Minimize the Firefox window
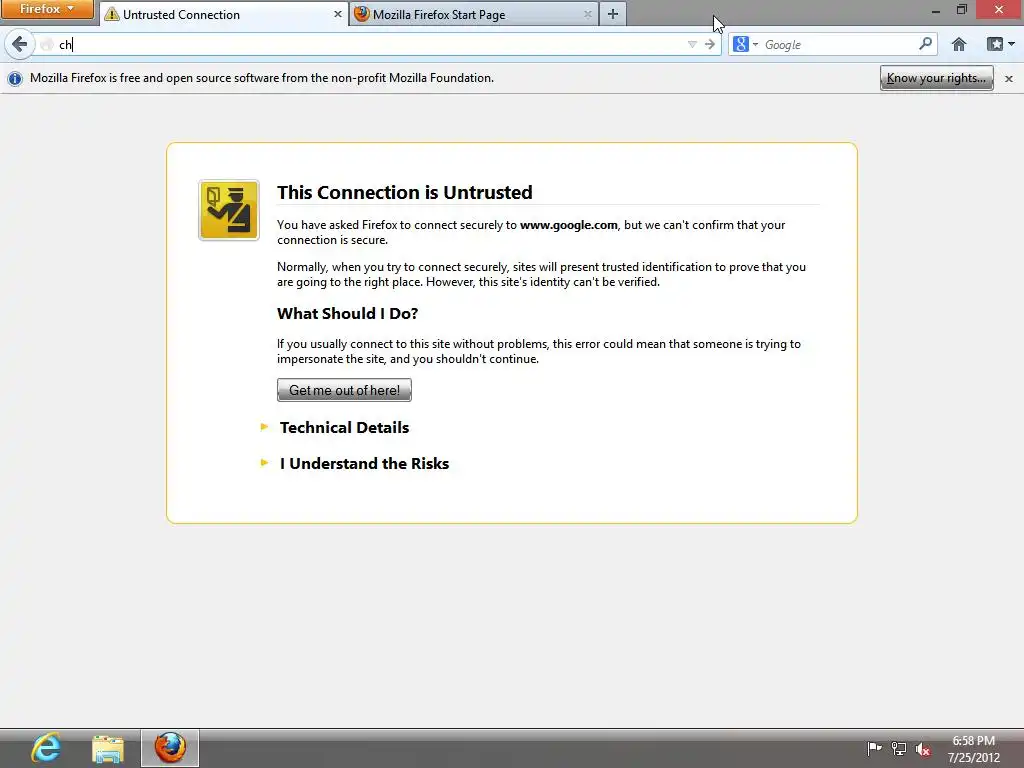This screenshot has width=1024, height=768. [x=936, y=10]
